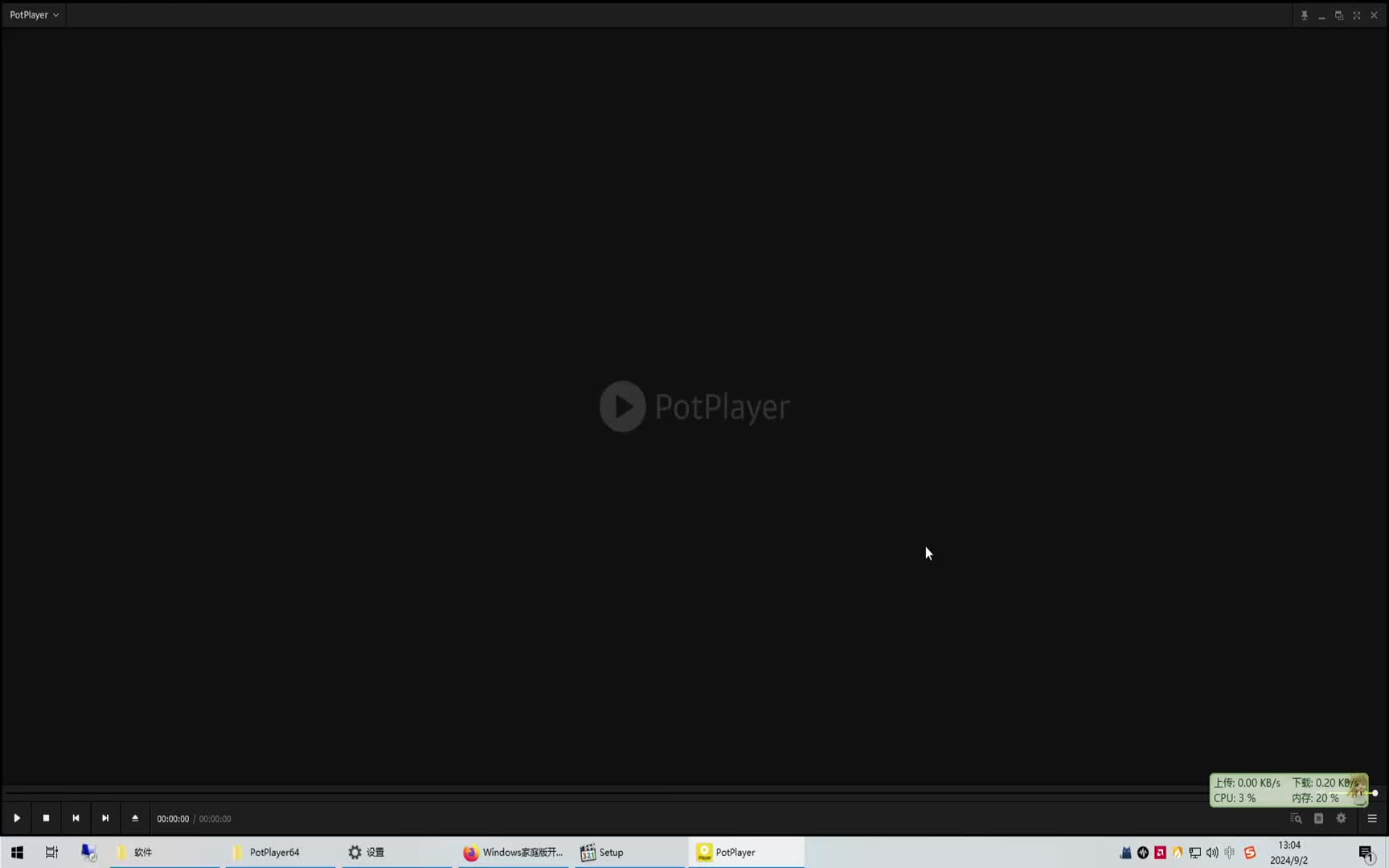Screen dimensions: 1389x868
Task: Open the control panel gear icon
Action: pos(1341,818)
